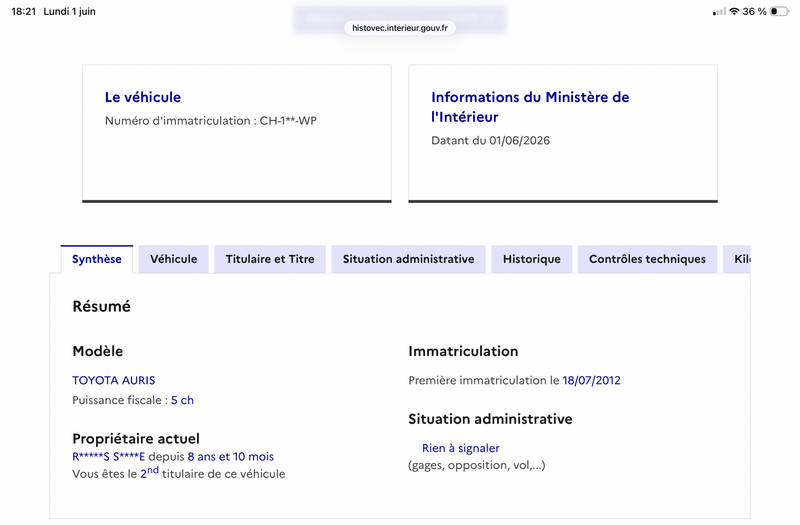Click the registration number CH-1**-WP text
This screenshot has height=525, width=800.
288,121
